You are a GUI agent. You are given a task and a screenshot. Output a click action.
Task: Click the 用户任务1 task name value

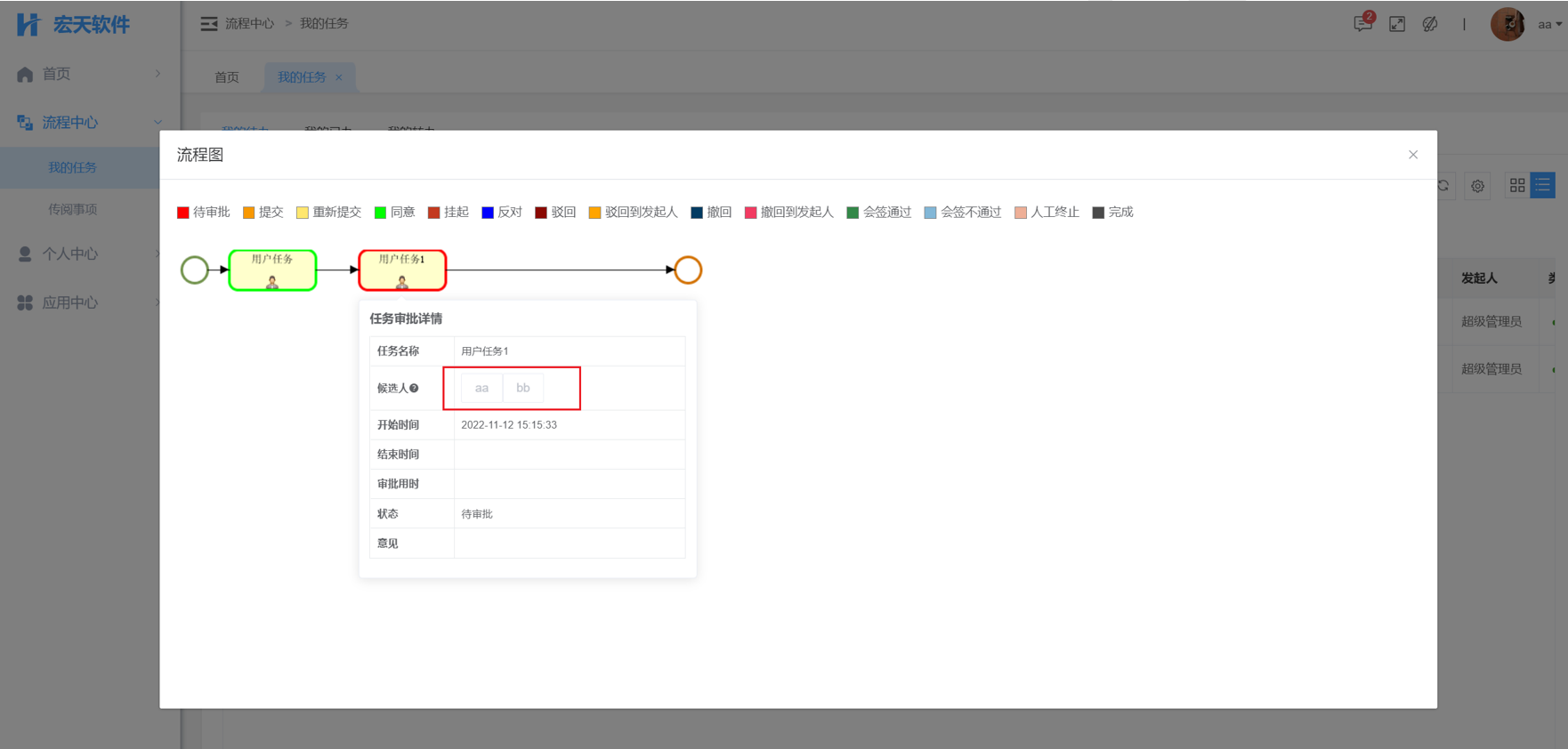[485, 351]
